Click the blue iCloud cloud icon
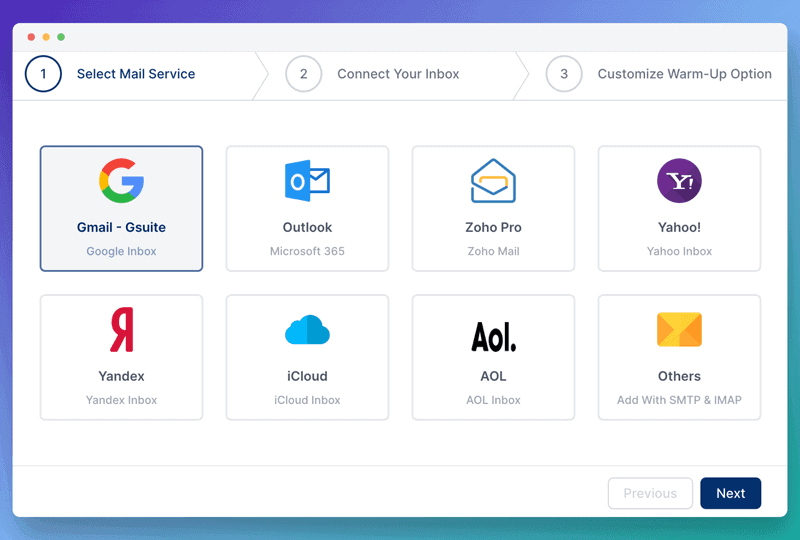The image size is (800, 540). point(307,330)
